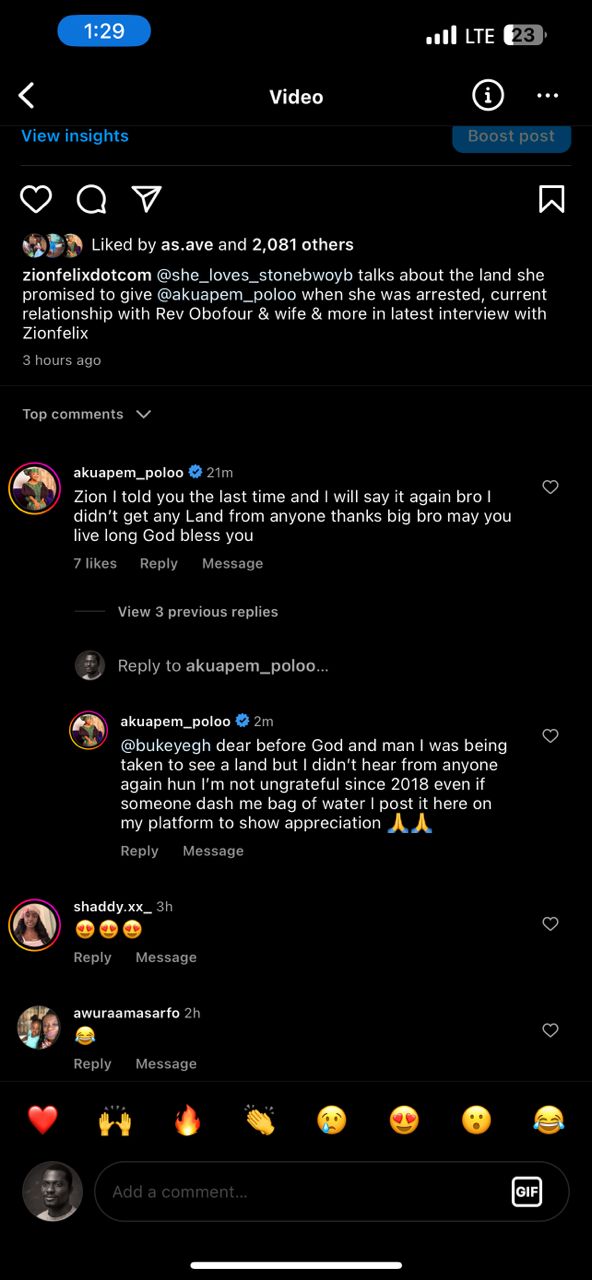Insert the clapping hands emoji
This screenshot has height=1280, width=592.
pyautogui.click(x=259, y=1120)
